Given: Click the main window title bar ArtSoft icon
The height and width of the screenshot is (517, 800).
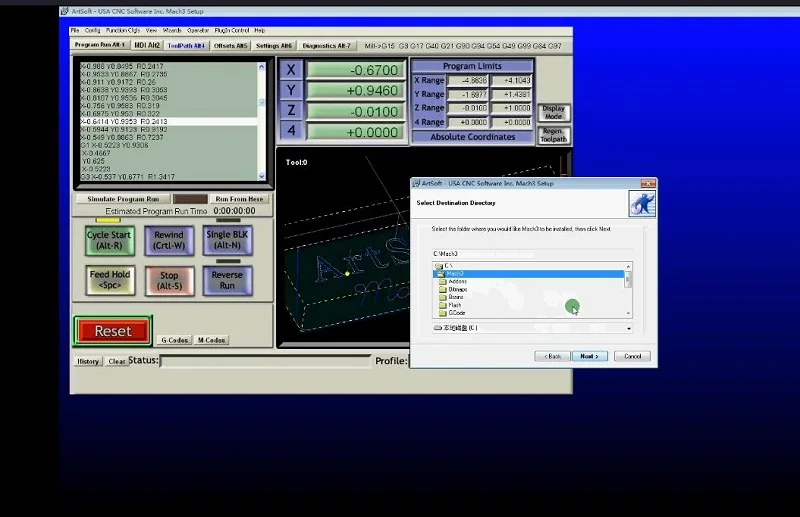Looking at the screenshot, I should (65, 11).
